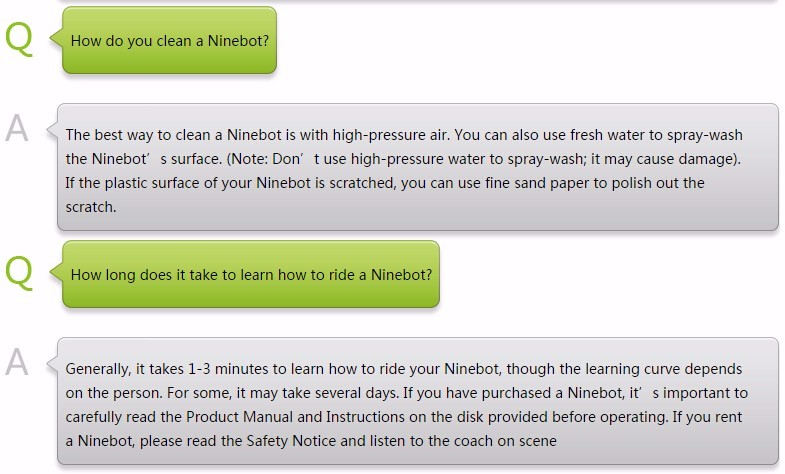Click the green Q icon beside the cleaning question
785x474 pixels.
tap(19, 39)
